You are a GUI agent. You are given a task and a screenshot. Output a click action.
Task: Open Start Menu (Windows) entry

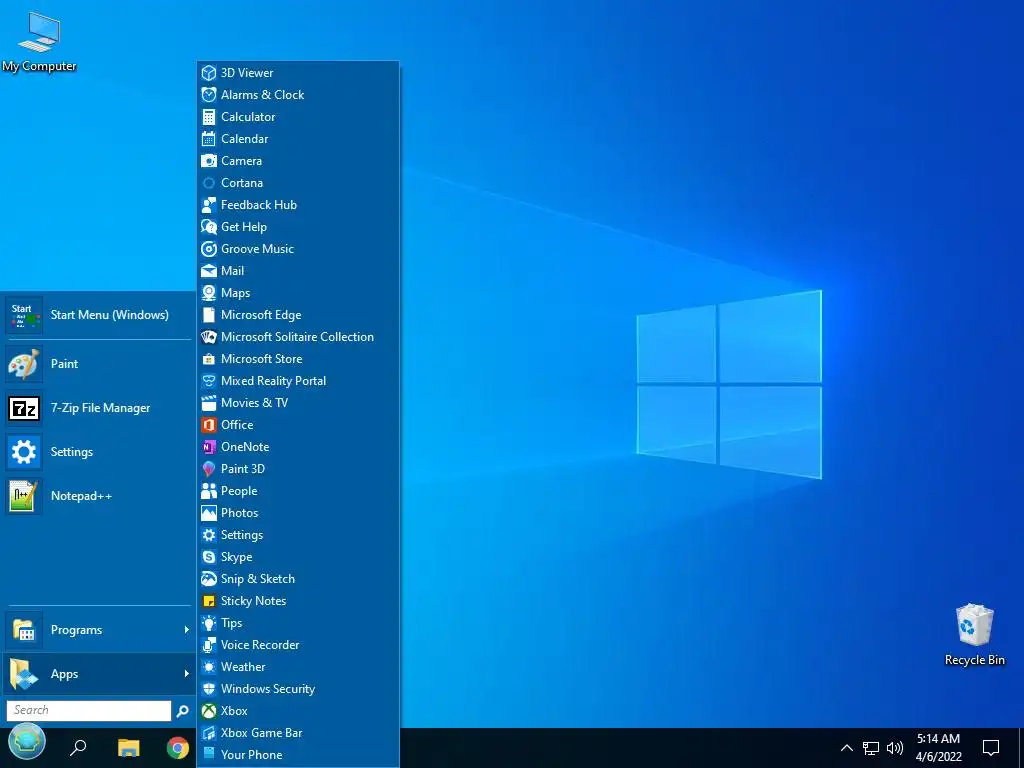[x=99, y=315]
